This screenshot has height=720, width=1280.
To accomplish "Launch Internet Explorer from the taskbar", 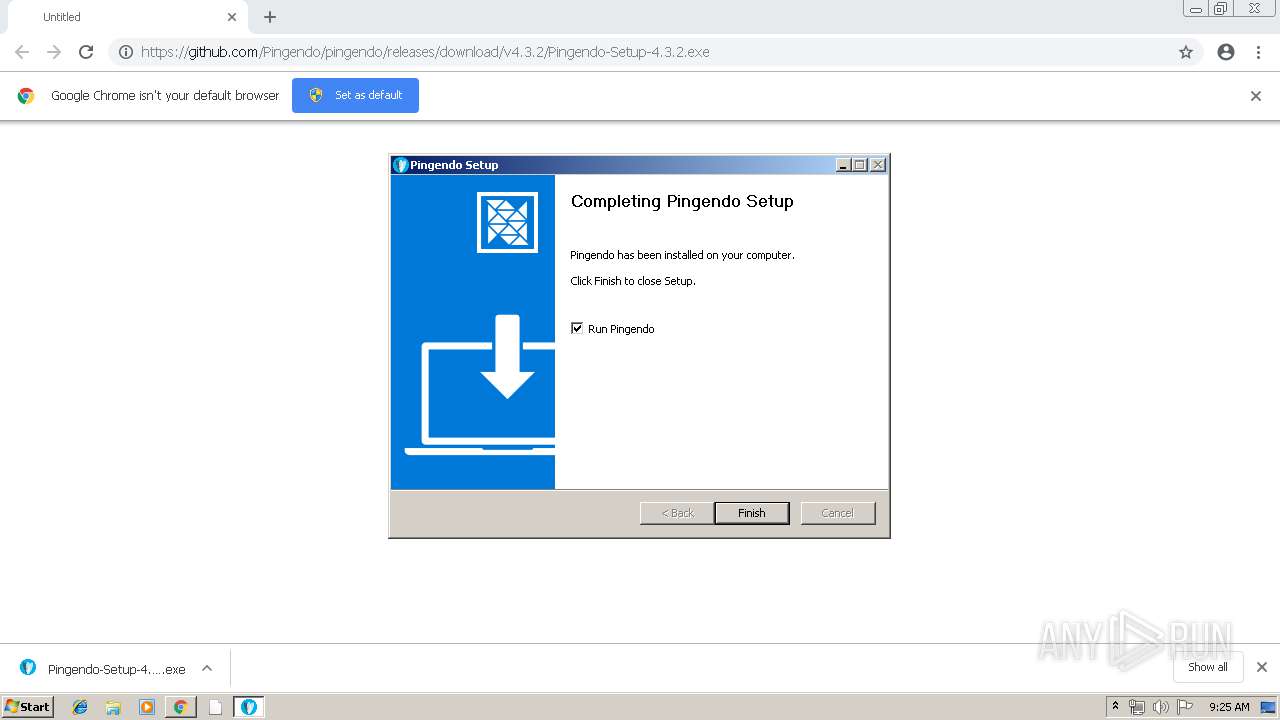I will click(80, 707).
